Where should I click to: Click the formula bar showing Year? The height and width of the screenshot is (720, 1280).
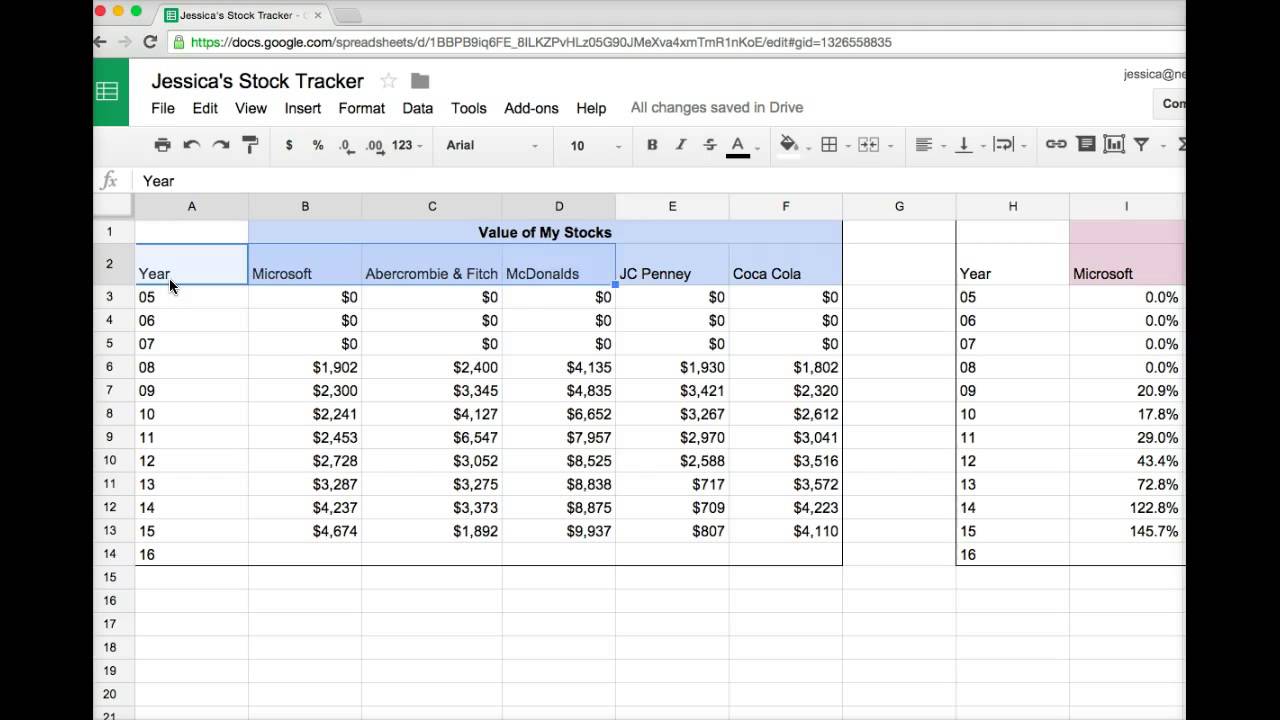[660, 181]
